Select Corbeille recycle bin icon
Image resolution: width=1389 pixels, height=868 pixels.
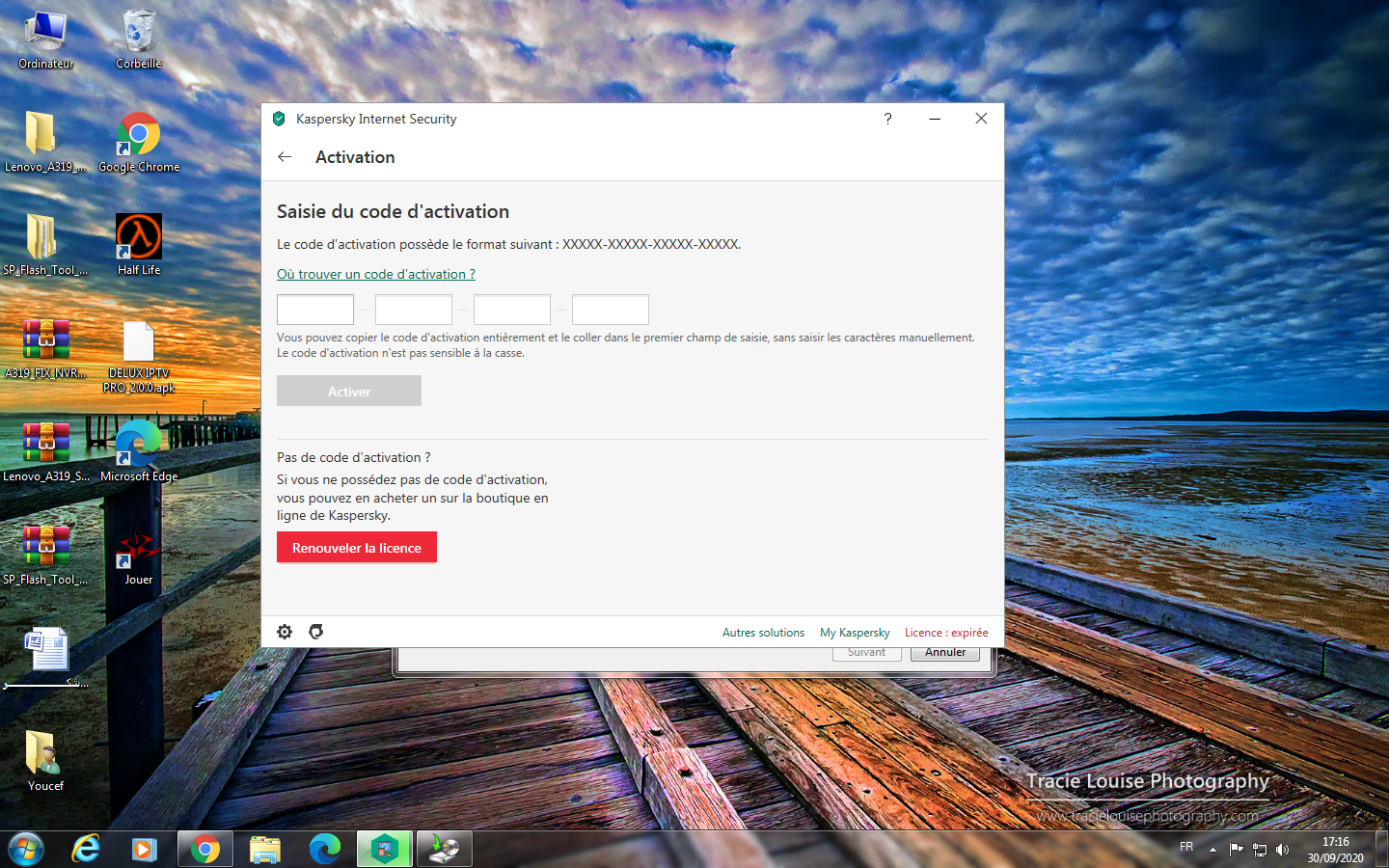tap(139, 41)
